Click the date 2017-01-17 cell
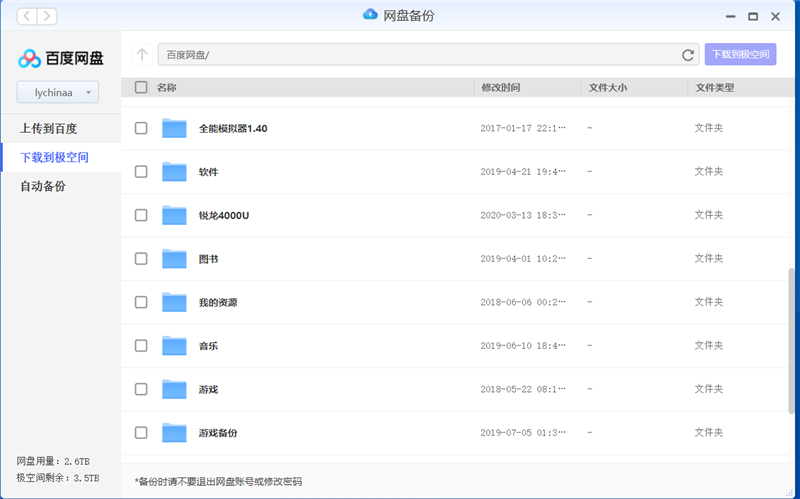 [x=523, y=128]
